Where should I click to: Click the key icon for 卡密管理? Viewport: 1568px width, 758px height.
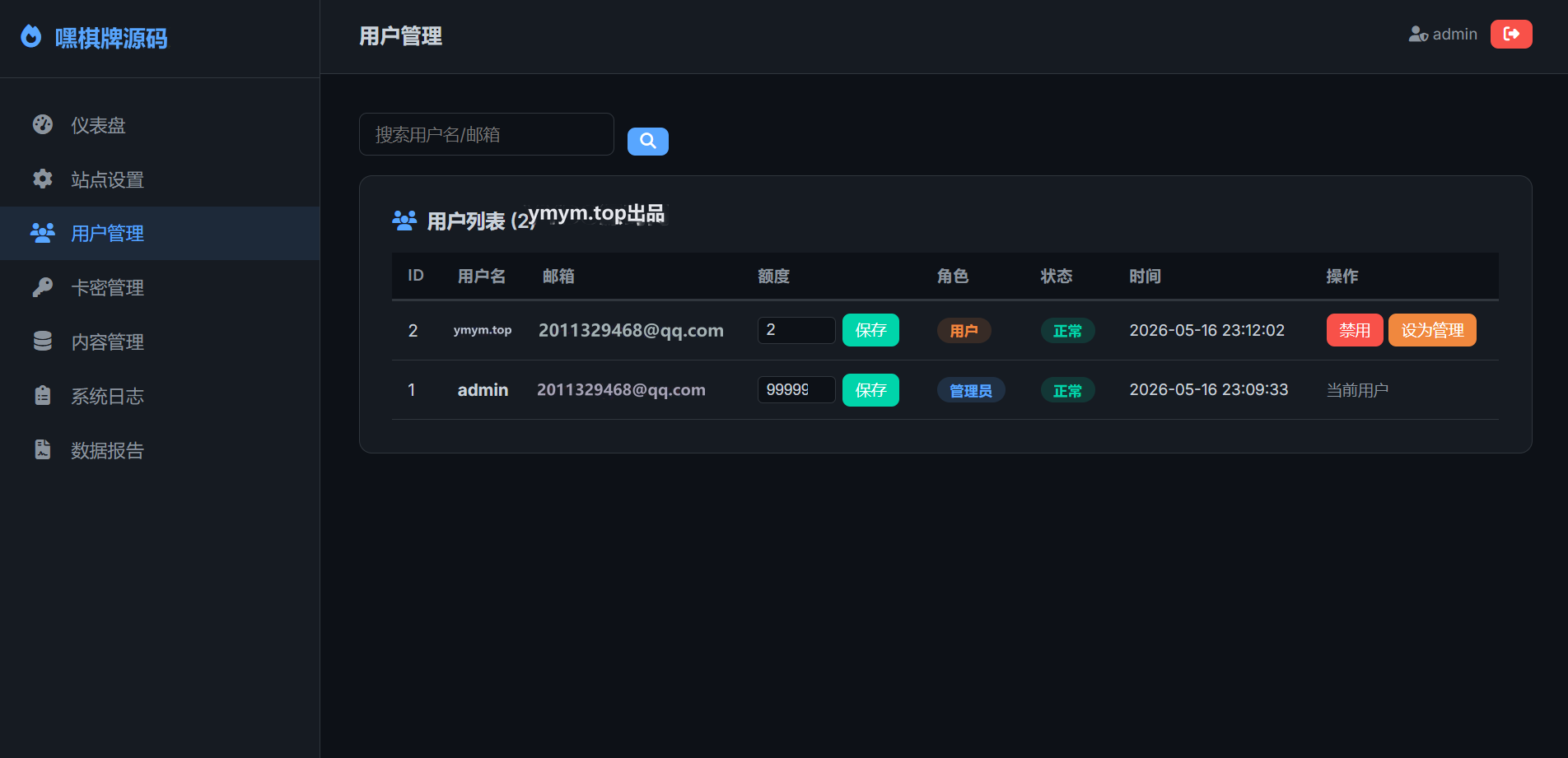coord(43,287)
